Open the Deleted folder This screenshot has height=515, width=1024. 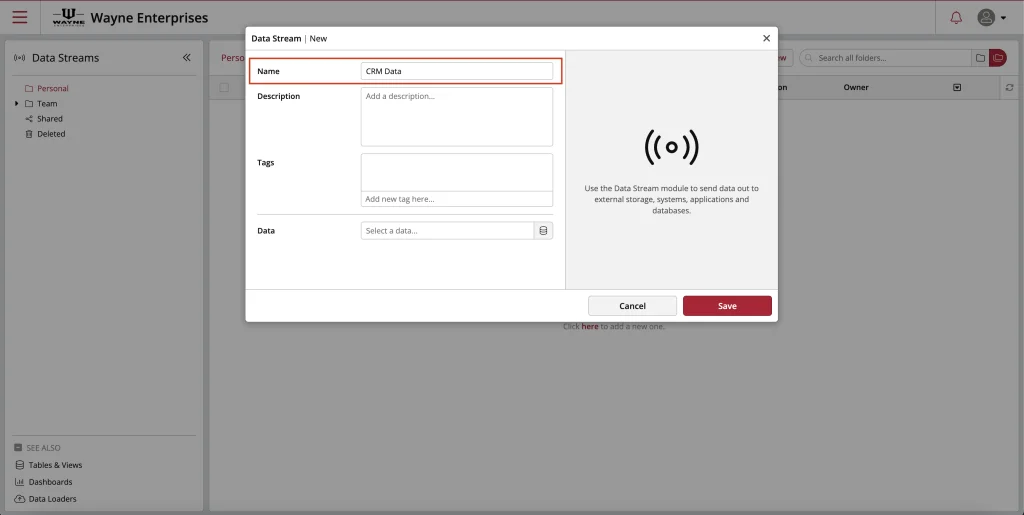click(51, 134)
